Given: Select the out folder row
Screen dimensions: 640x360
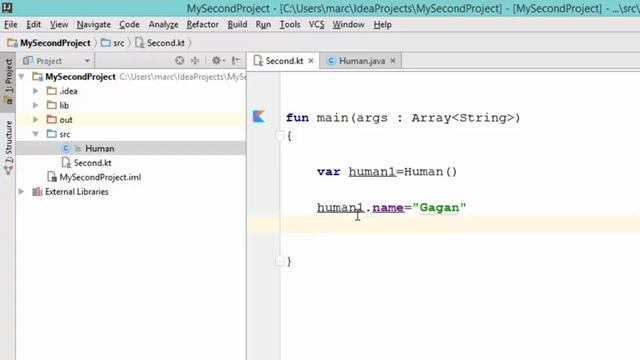Looking at the screenshot, I should 131,120.
